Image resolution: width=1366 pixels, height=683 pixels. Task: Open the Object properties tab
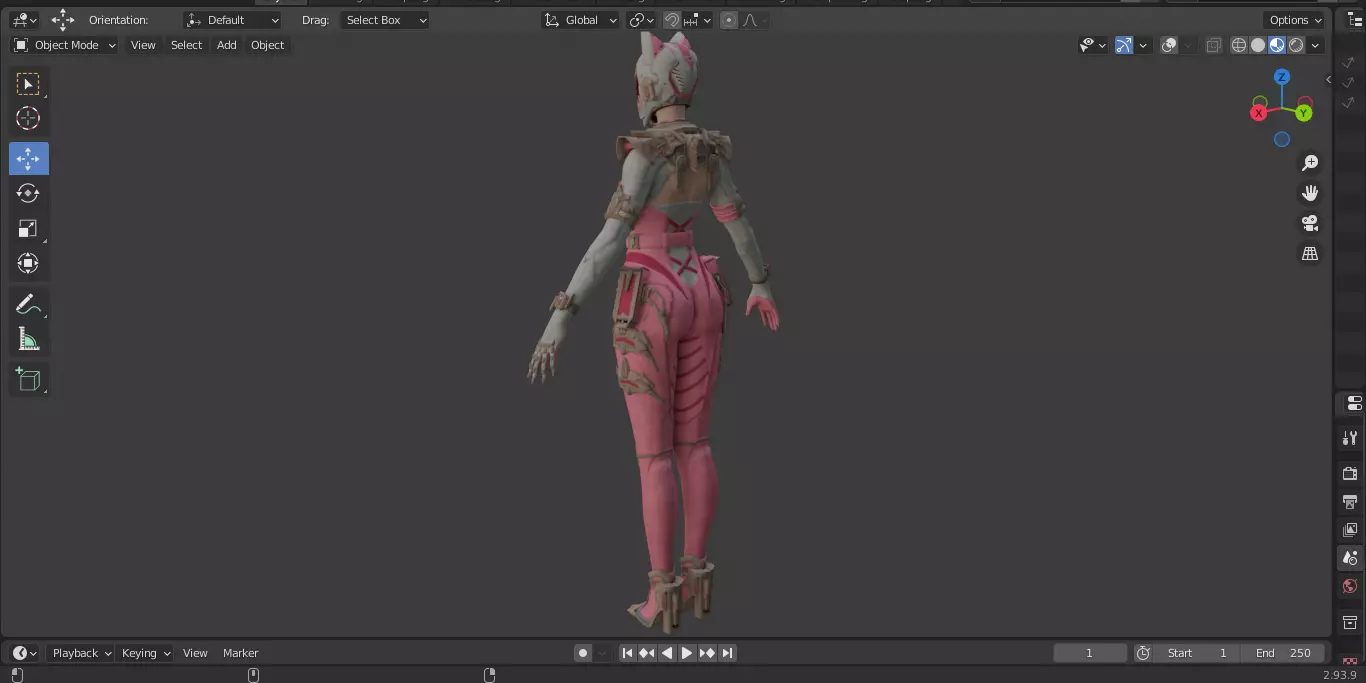[1350, 623]
